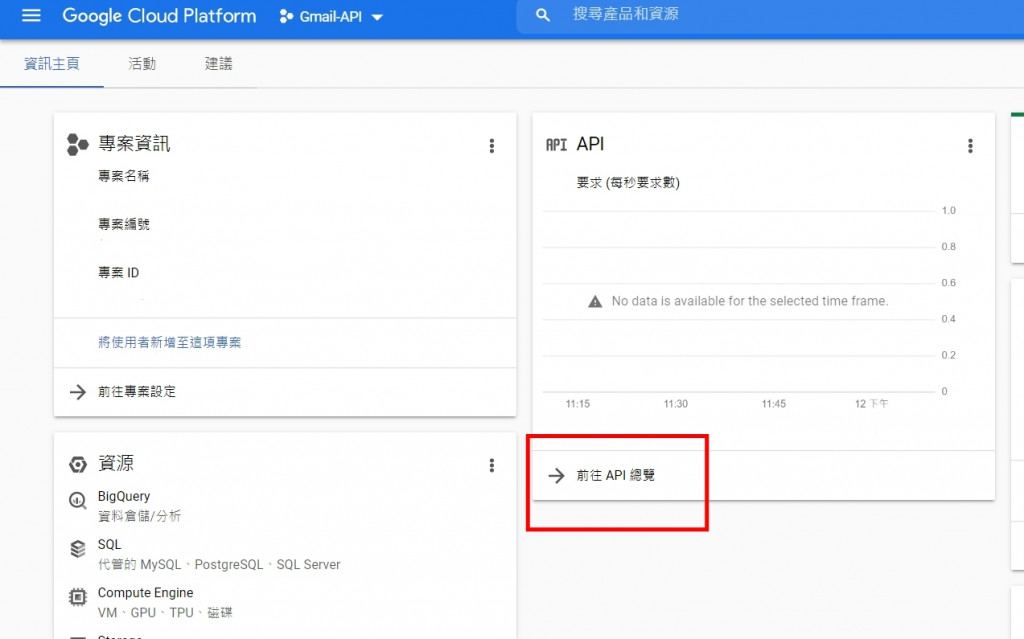Click the 資源 card heading

tap(116, 463)
